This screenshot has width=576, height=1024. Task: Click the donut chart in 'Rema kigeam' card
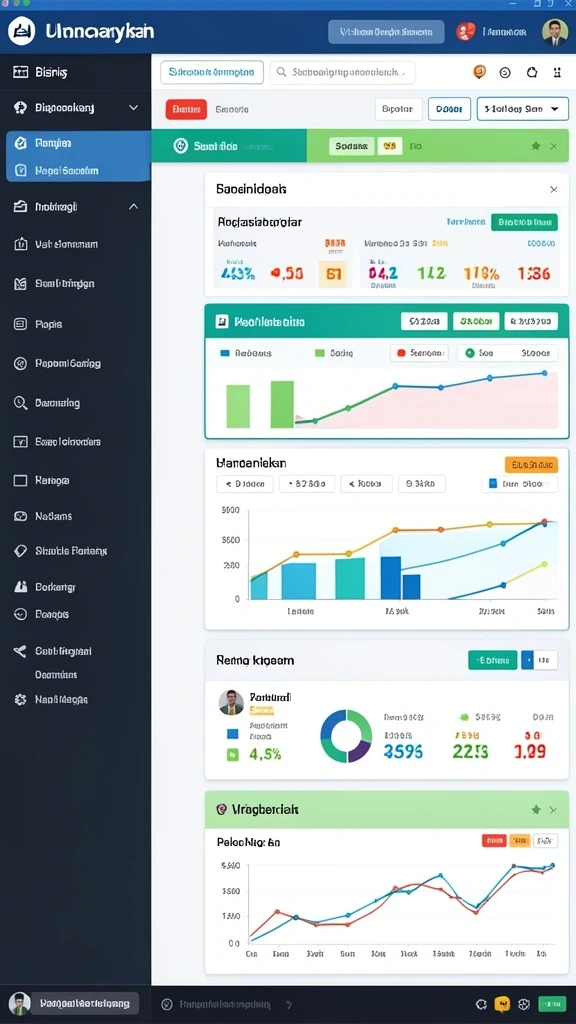coord(346,736)
